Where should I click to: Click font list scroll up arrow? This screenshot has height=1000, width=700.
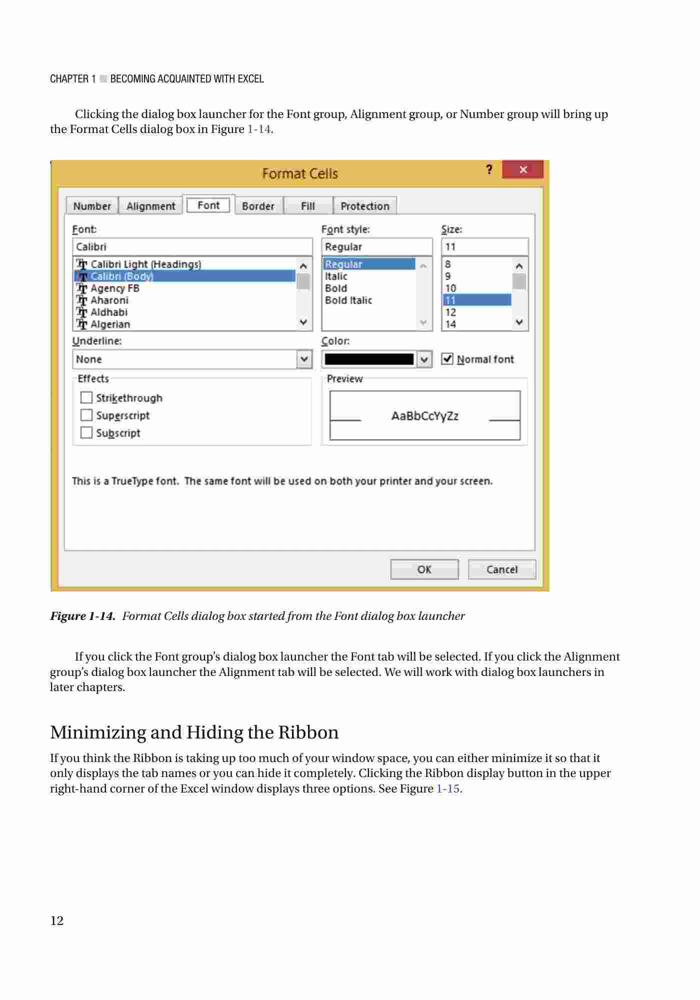click(x=303, y=265)
